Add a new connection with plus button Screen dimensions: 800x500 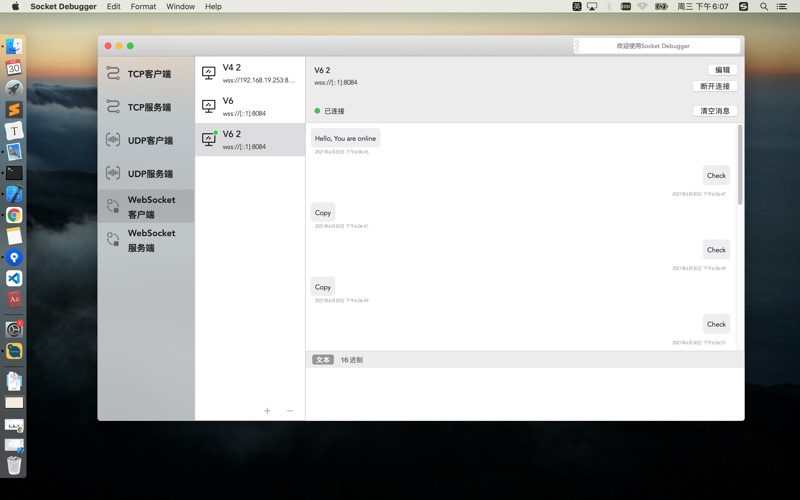click(x=267, y=411)
